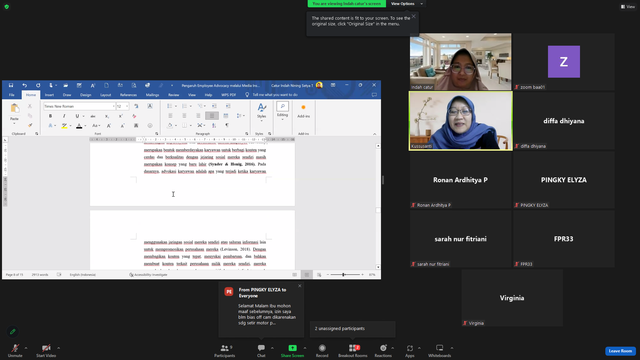
Task: Click the green Share Screen button
Action: [292, 351]
